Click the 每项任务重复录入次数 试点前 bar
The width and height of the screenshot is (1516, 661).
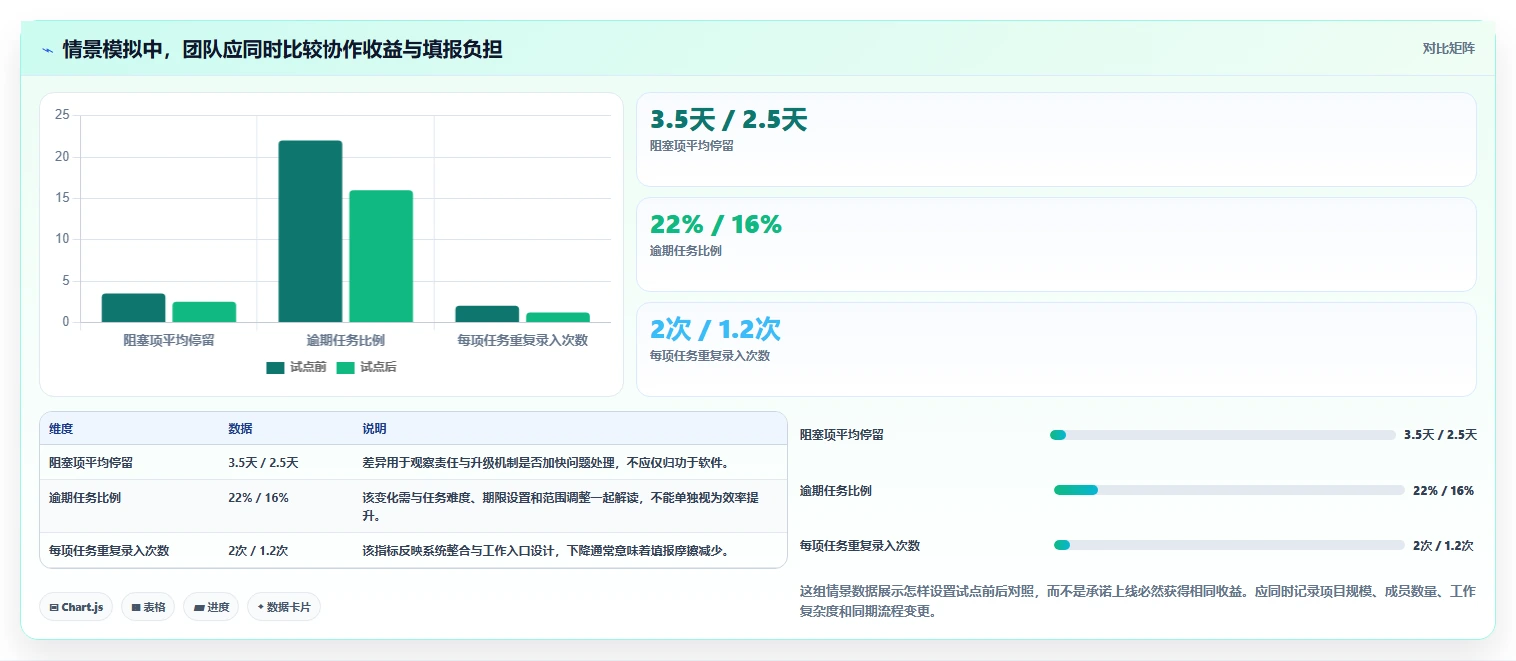[x=487, y=314]
